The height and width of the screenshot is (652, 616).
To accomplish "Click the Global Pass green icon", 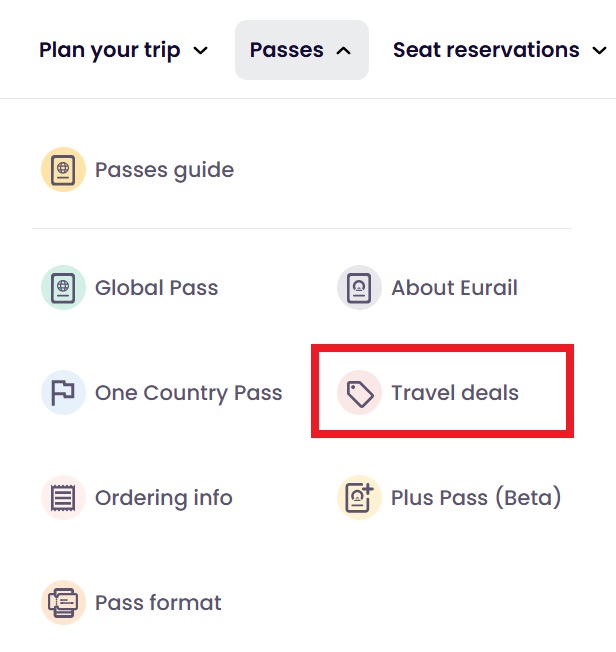I will [63, 288].
